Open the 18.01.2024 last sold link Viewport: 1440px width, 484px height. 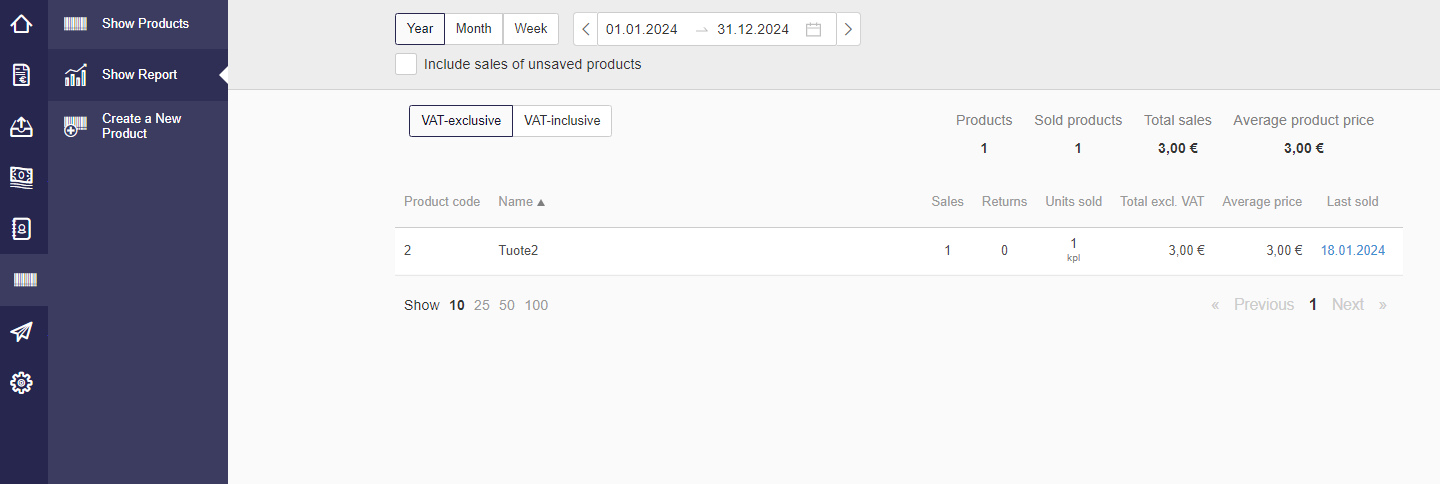click(1353, 251)
